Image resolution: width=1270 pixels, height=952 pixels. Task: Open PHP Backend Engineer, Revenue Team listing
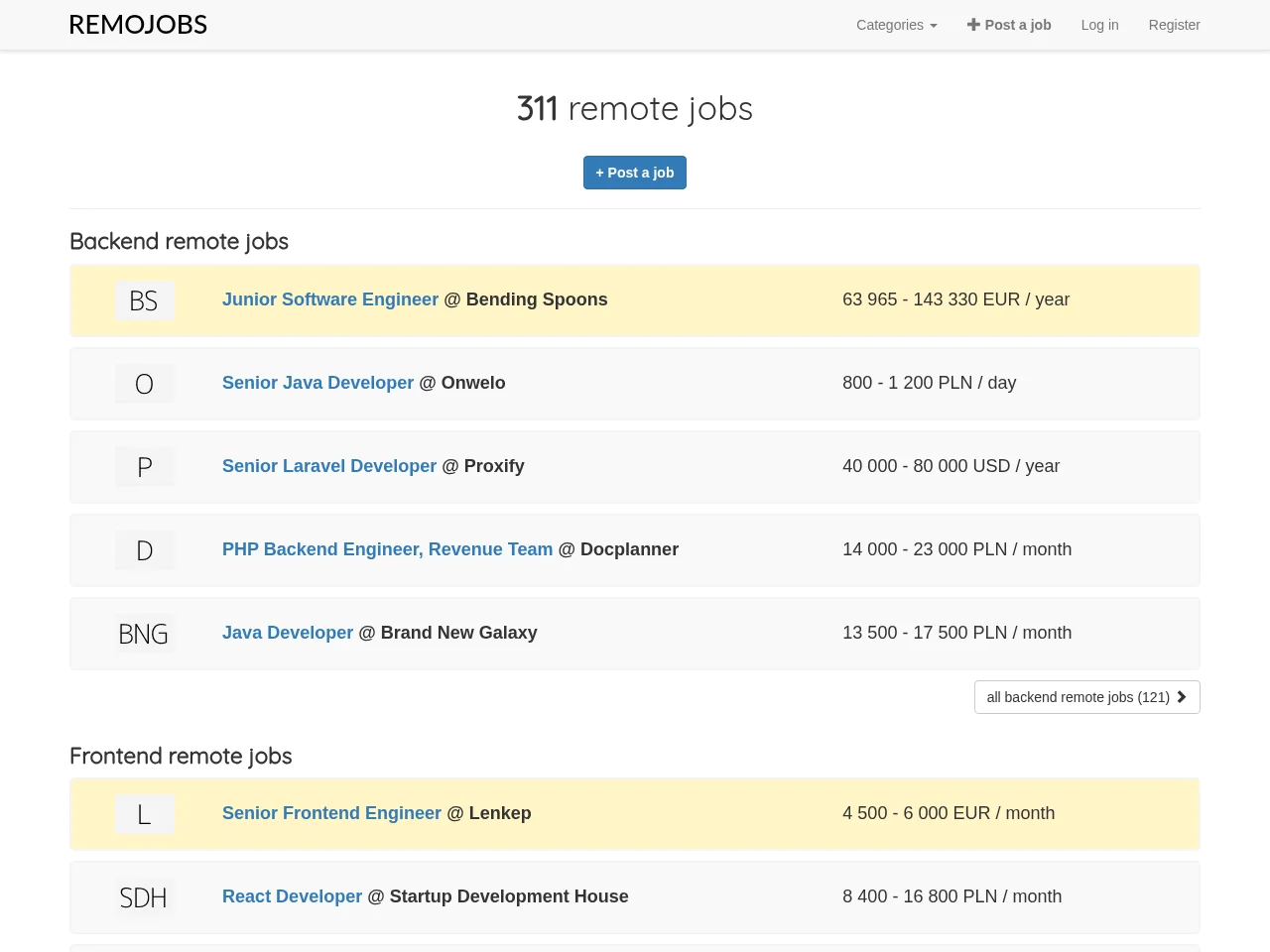point(387,549)
